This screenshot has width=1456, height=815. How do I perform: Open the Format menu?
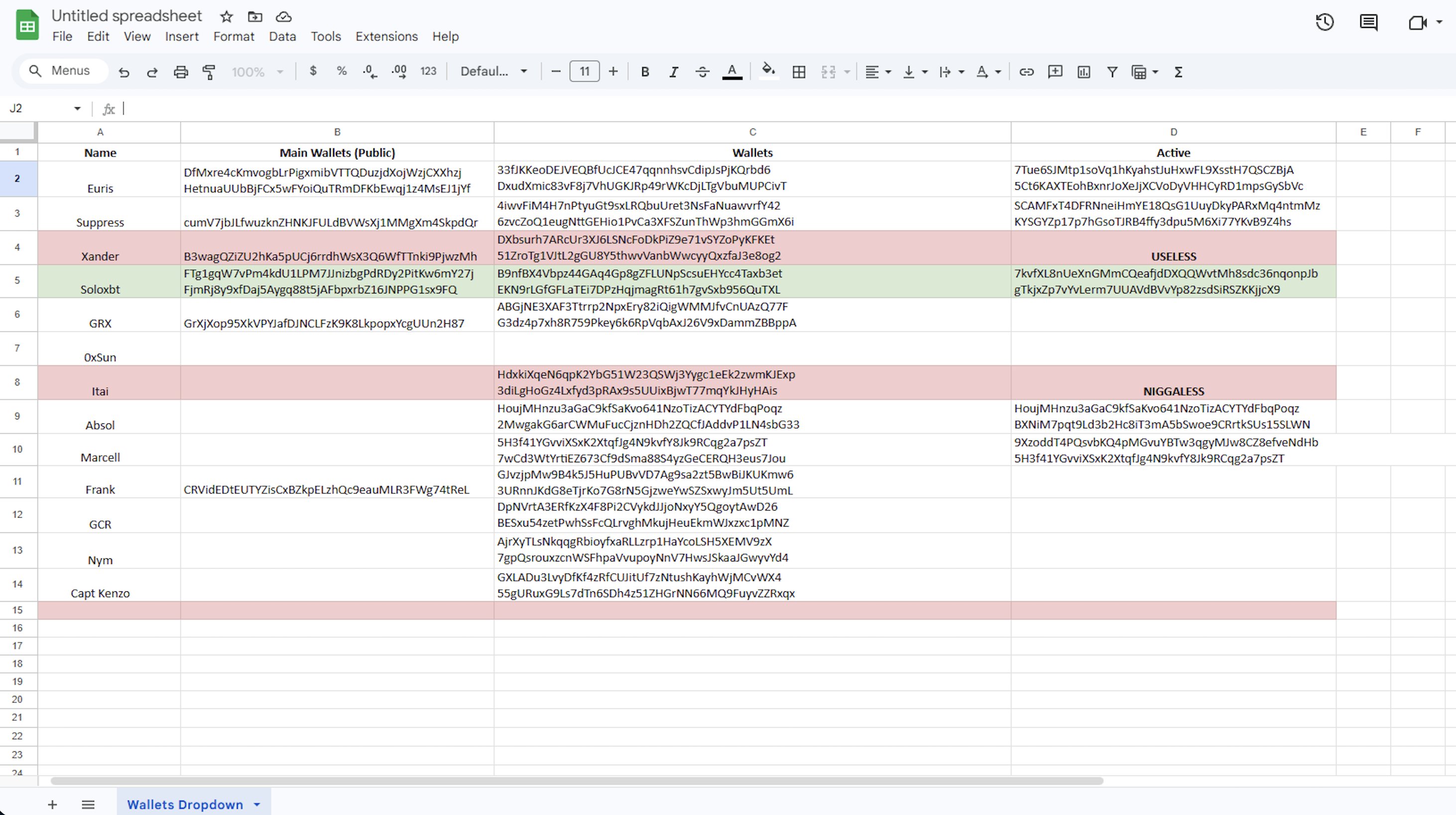tap(234, 37)
